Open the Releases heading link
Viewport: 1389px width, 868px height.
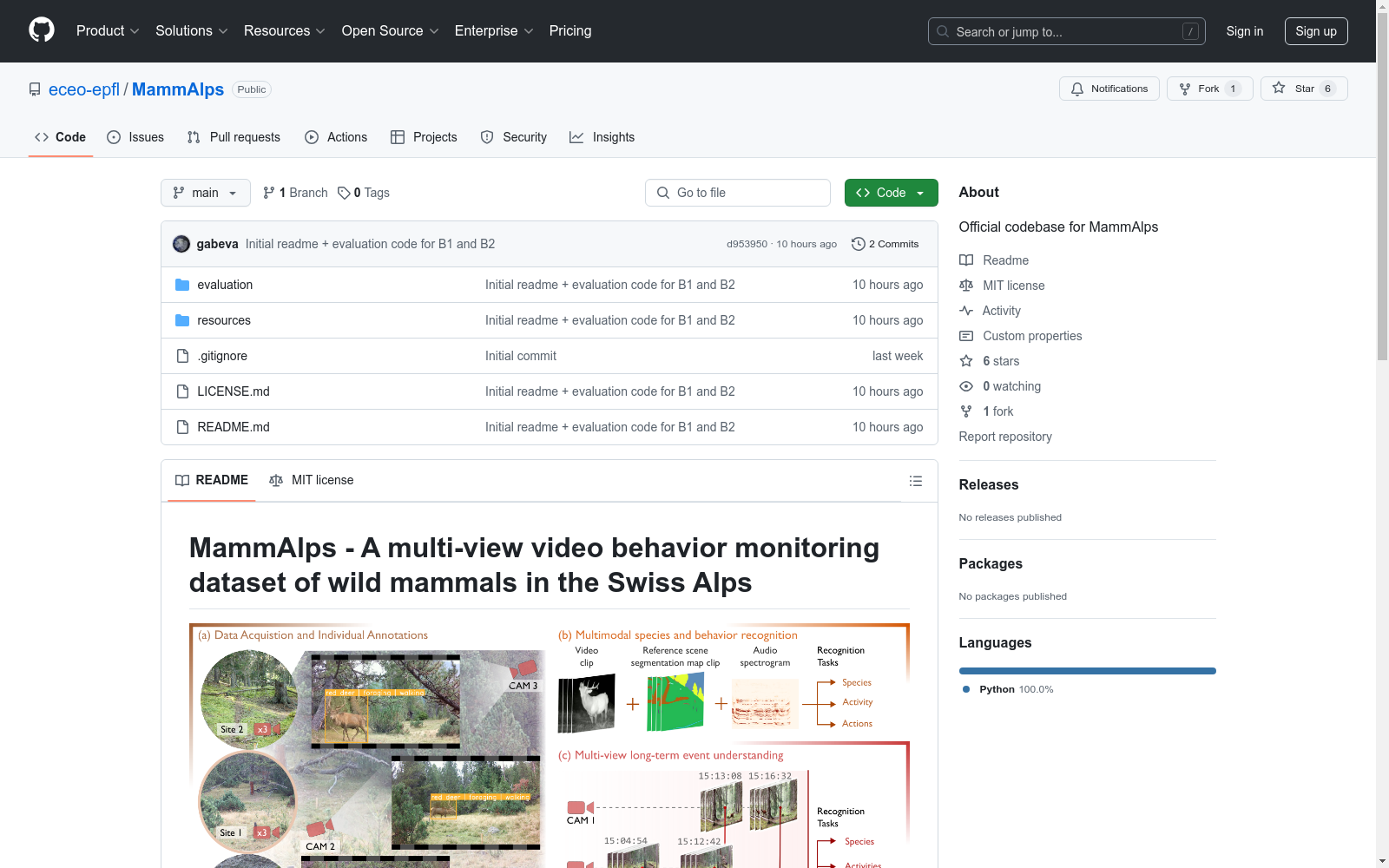989,484
